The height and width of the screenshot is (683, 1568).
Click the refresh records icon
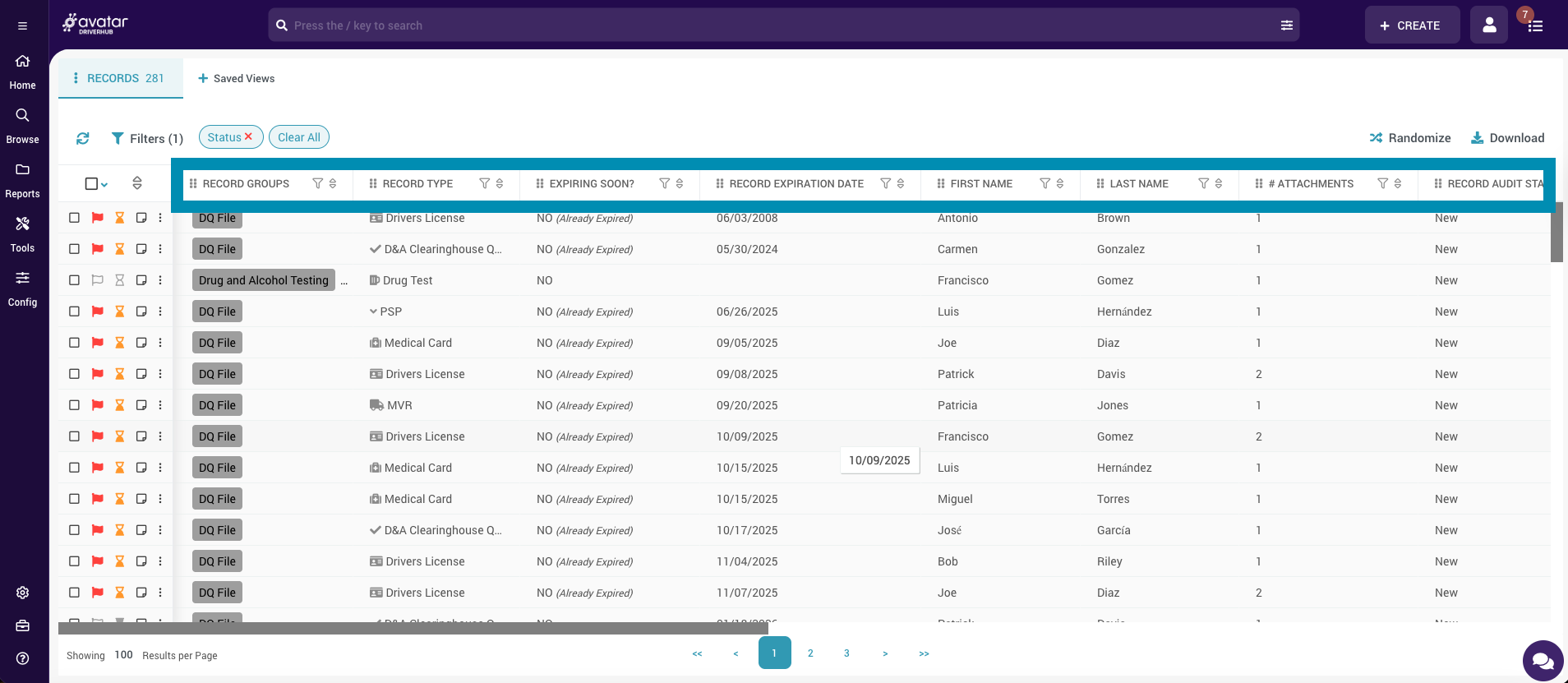pyautogui.click(x=83, y=138)
